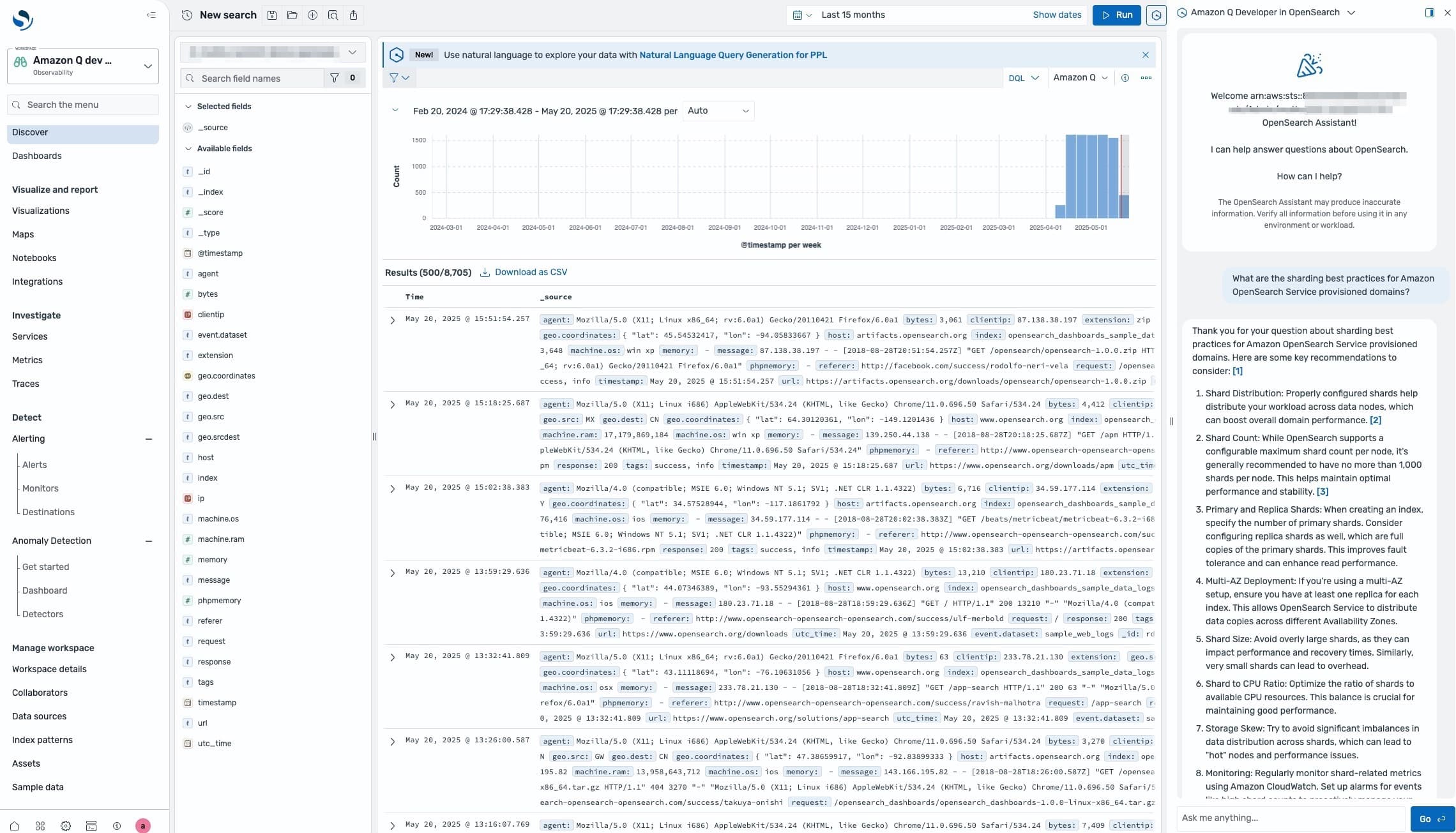
Task: Open settings gear in bottom bar
Action: [66, 825]
